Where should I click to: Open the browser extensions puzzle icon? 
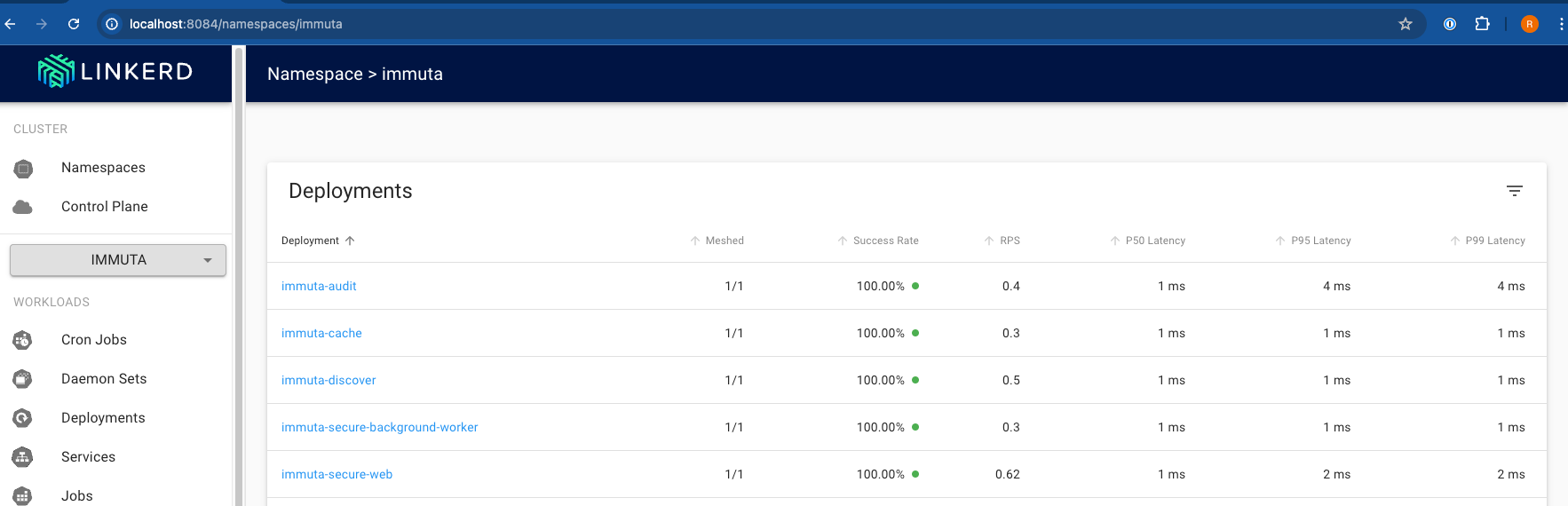[1482, 24]
